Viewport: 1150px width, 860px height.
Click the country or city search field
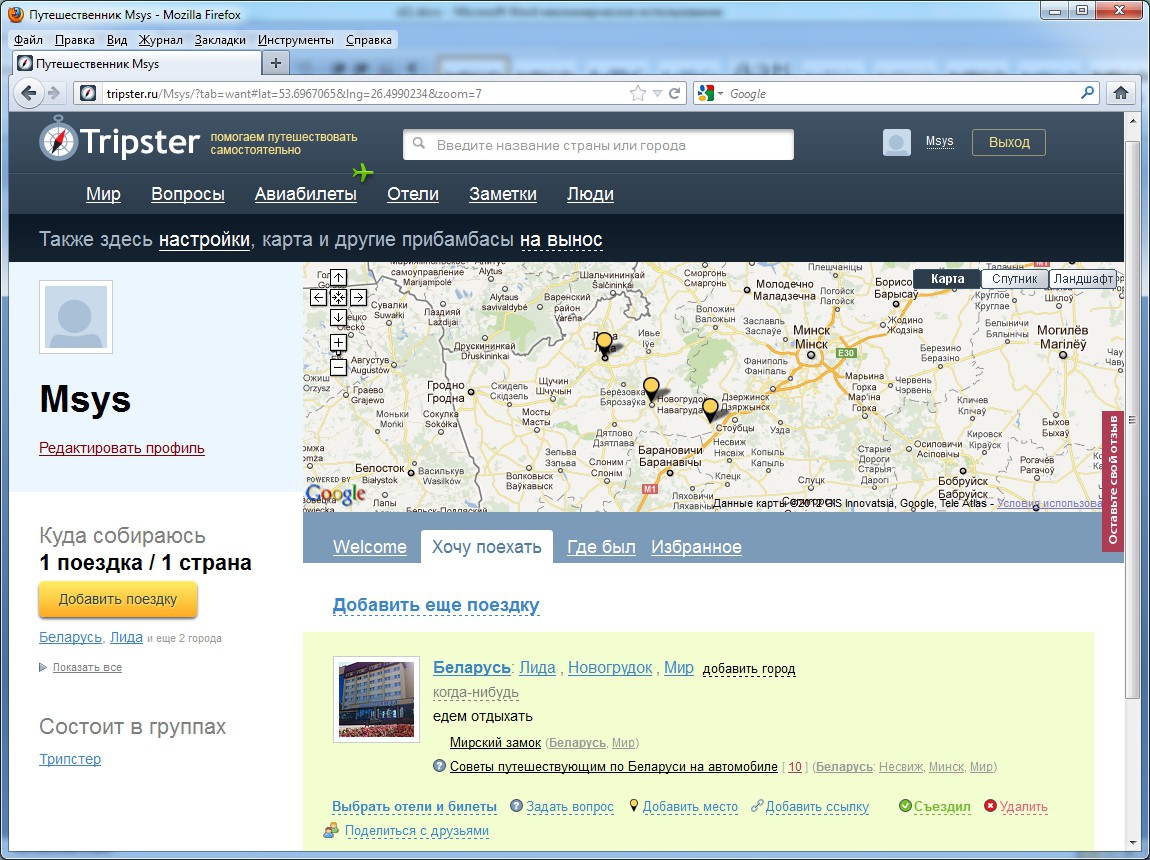coord(598,145)
